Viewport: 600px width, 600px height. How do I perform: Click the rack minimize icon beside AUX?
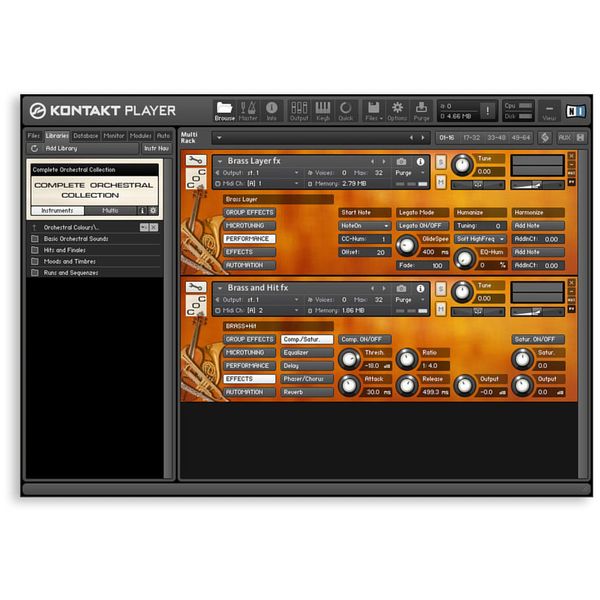tap(580, 137)
